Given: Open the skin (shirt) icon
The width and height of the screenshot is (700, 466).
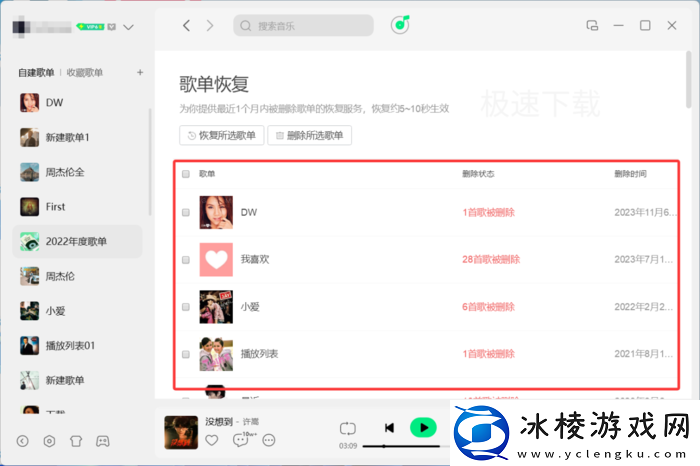Looking at the screenshot, I should [76, 441].
